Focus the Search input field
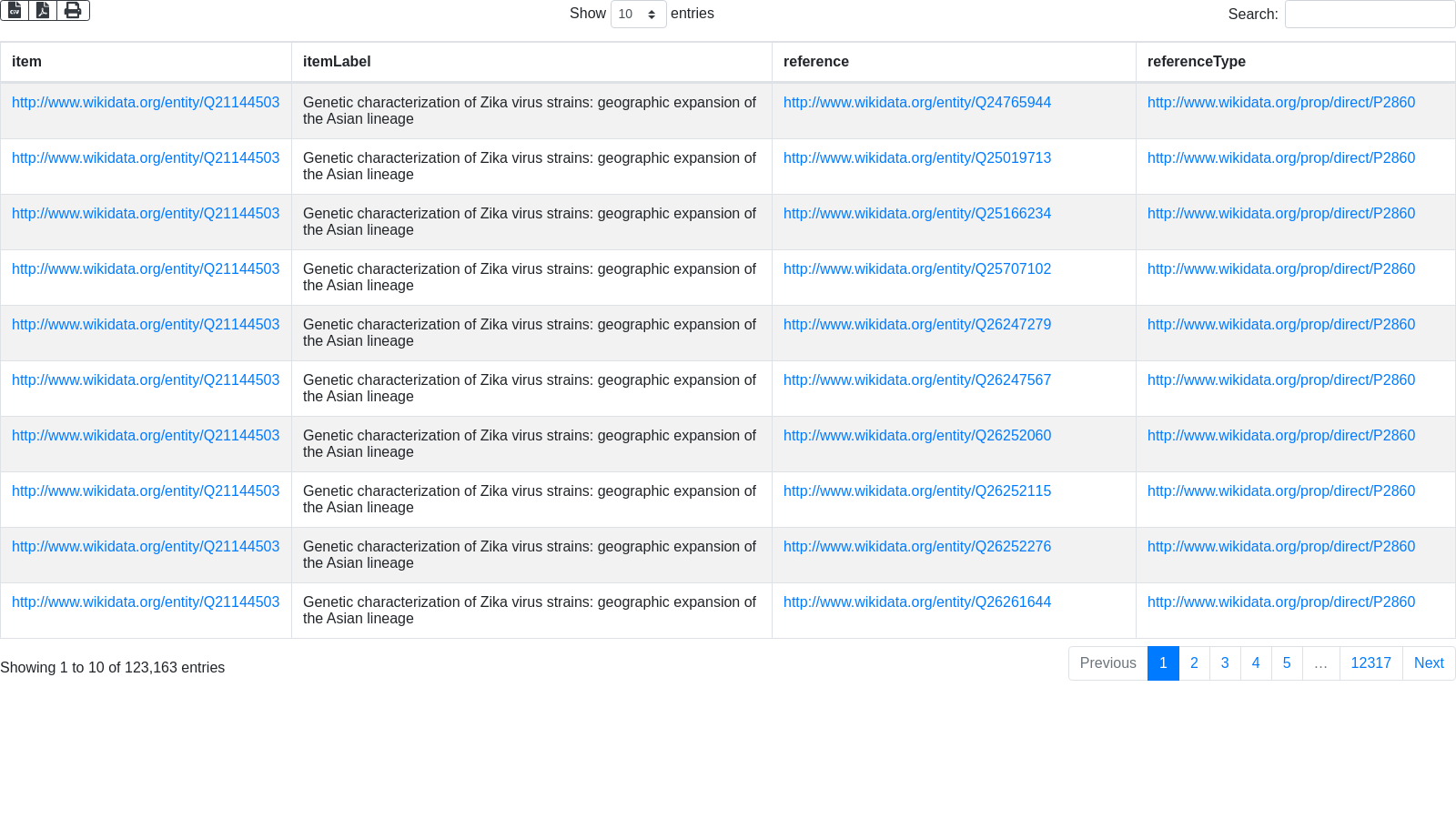The height and width of the screenshot is (819, 1456). point(1370,14)
